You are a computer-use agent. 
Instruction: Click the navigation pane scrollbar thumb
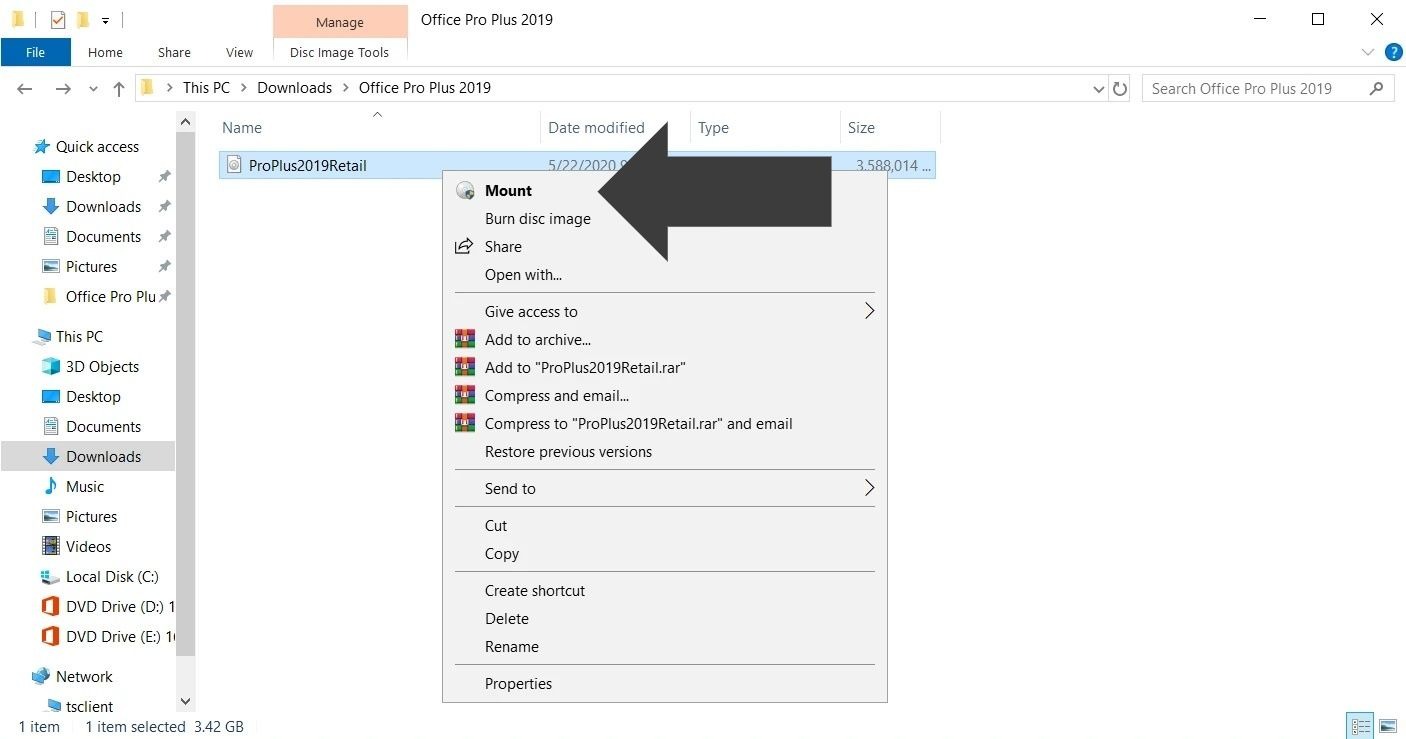pyautogui.click(x=185, y=395)
